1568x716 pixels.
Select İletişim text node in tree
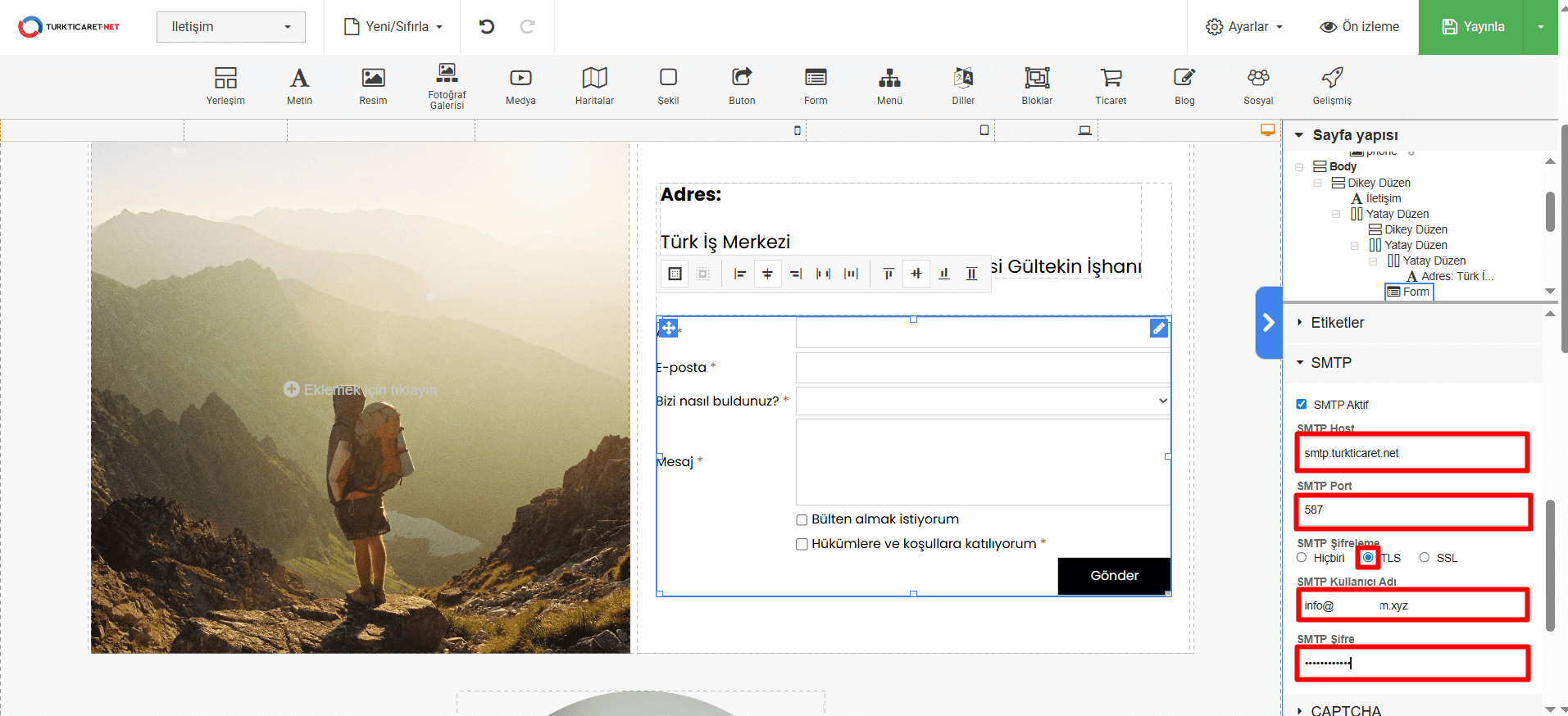1376,198
